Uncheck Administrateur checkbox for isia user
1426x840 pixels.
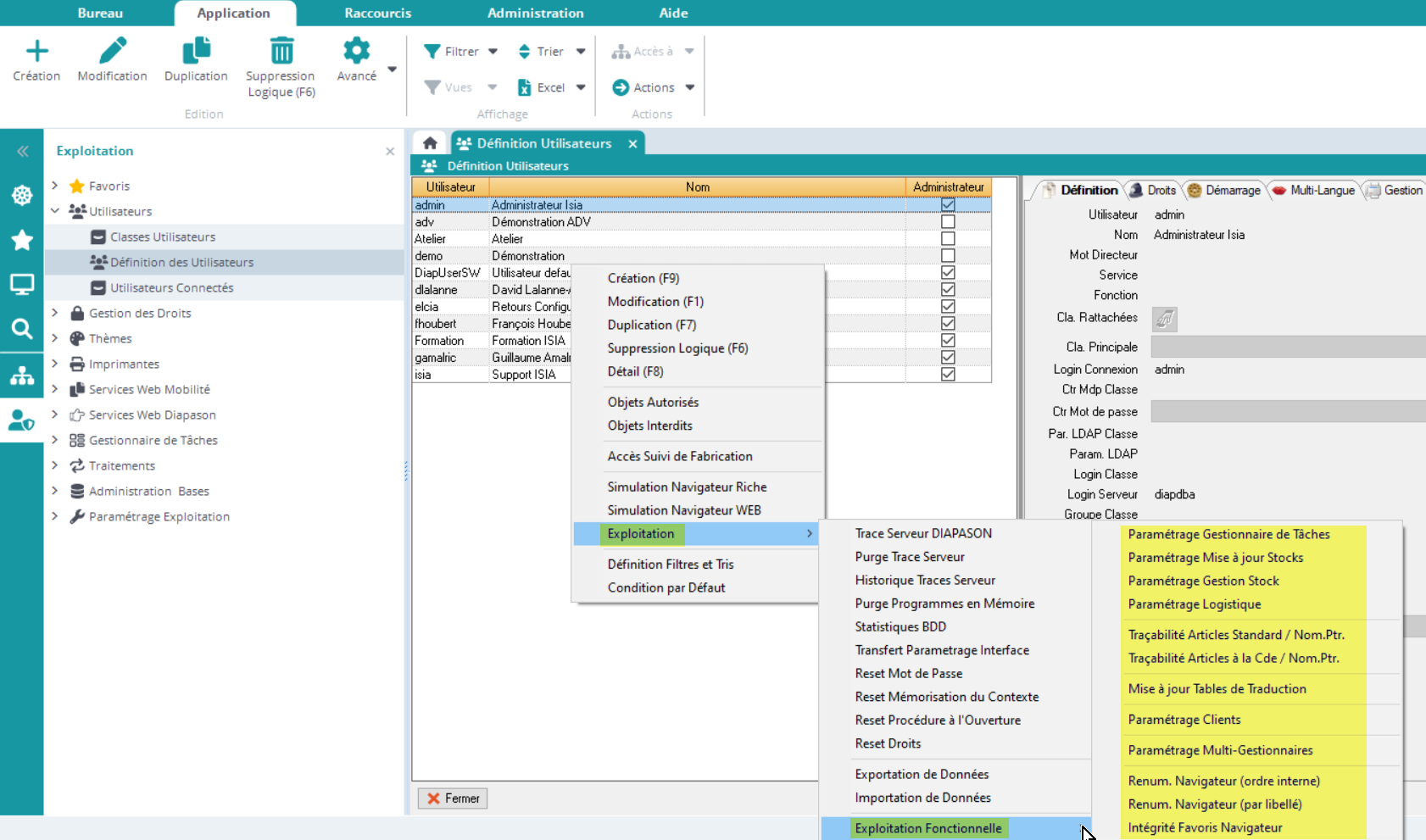click(948, 375)
